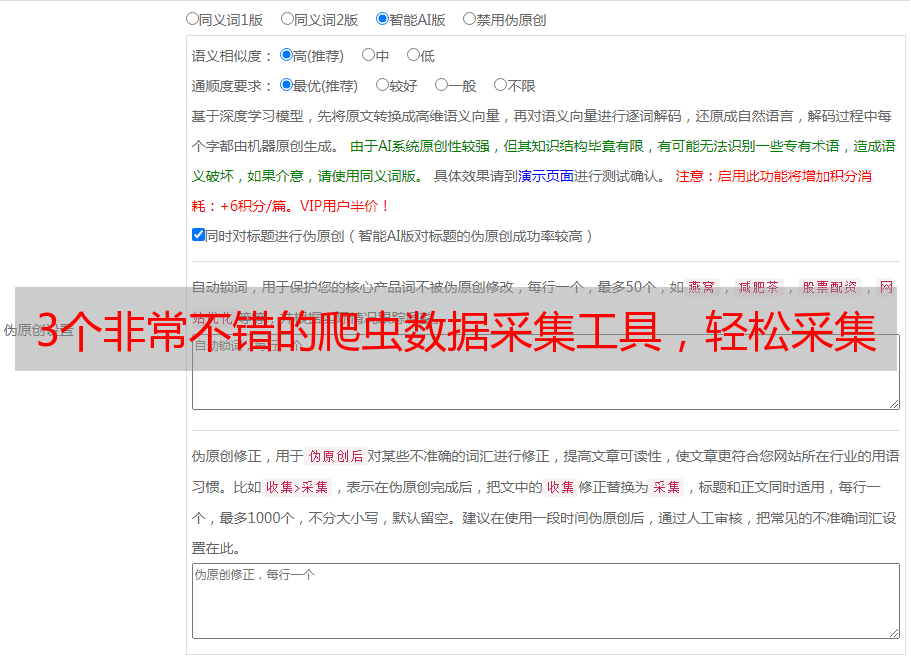Image resolution: width=911 pixels, height=658 pixels.
Task: Choose the 智能AI版 radio option
Action: click(382, 19)
